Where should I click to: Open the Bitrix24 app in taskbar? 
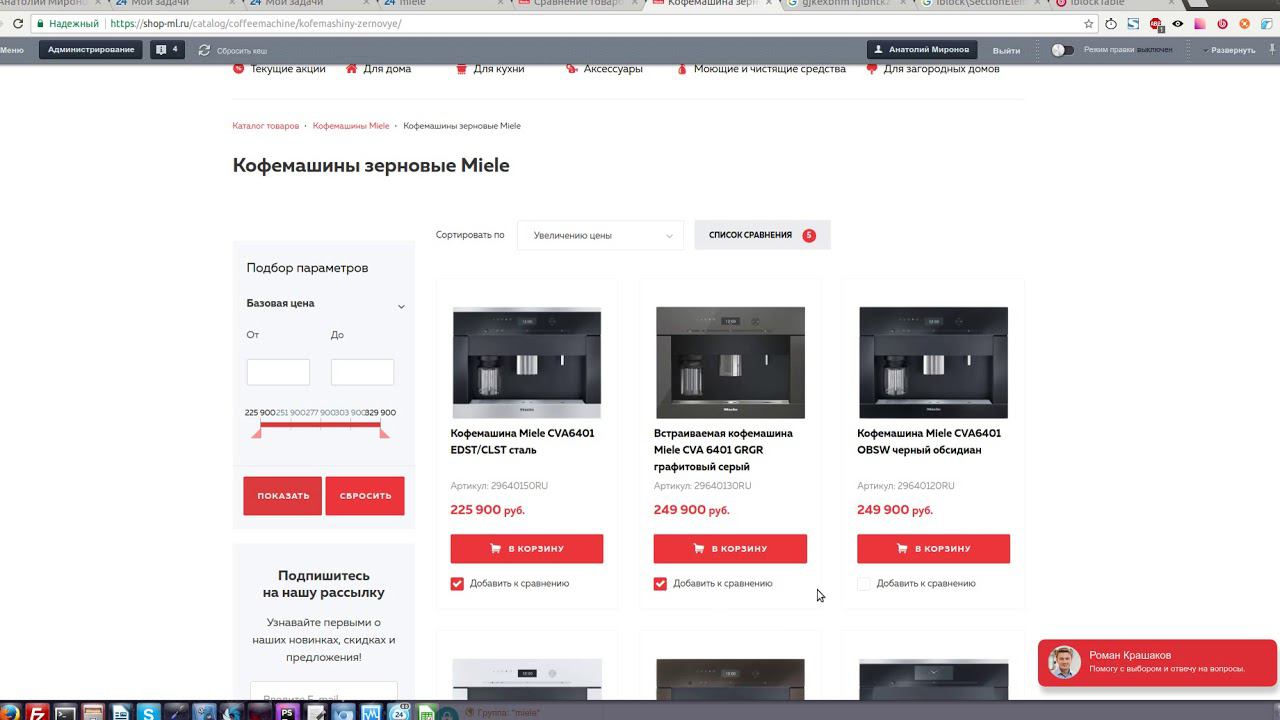pyautogui.click(x=399, y=712)
